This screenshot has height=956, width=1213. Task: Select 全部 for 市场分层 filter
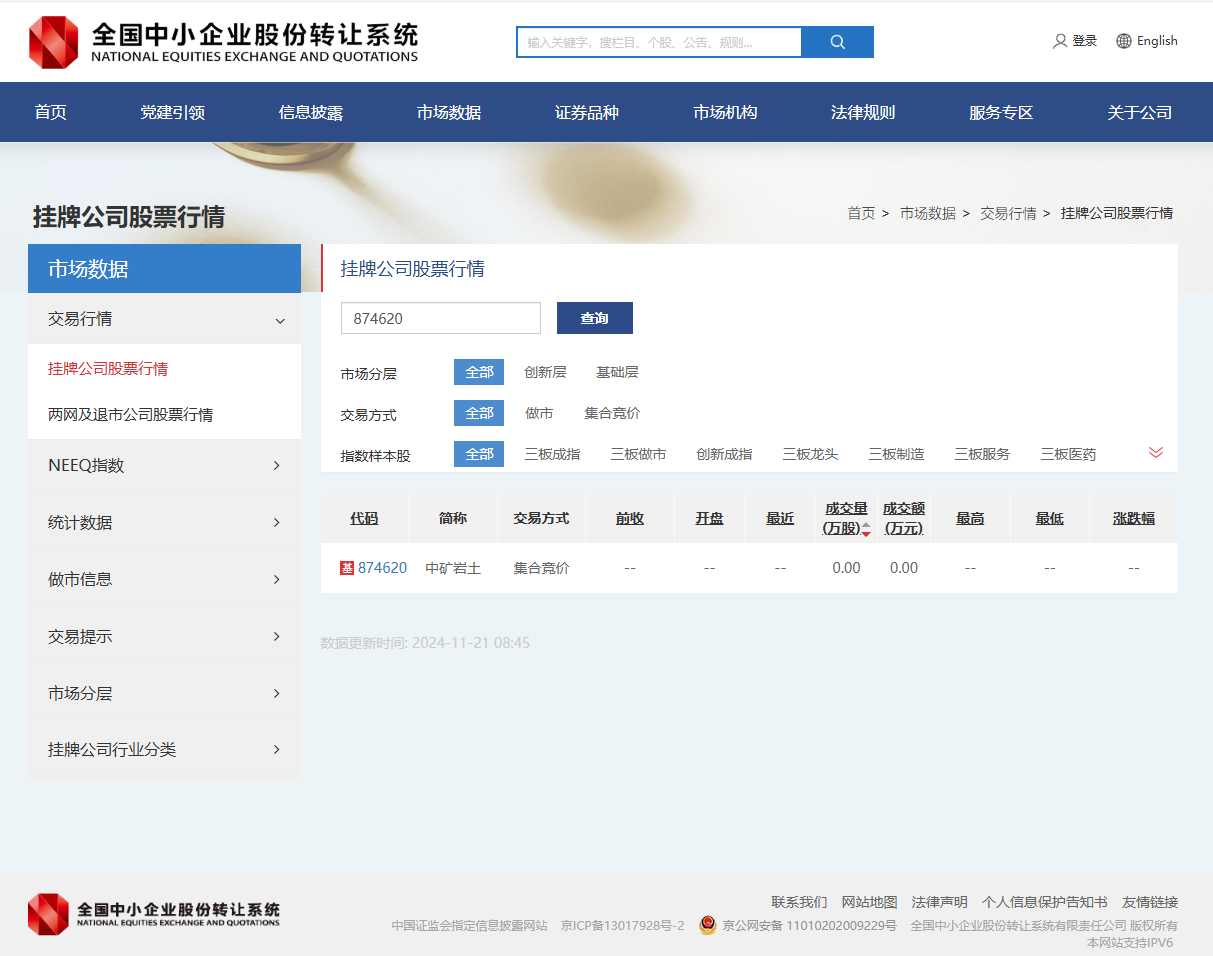[x=479, y=372]
